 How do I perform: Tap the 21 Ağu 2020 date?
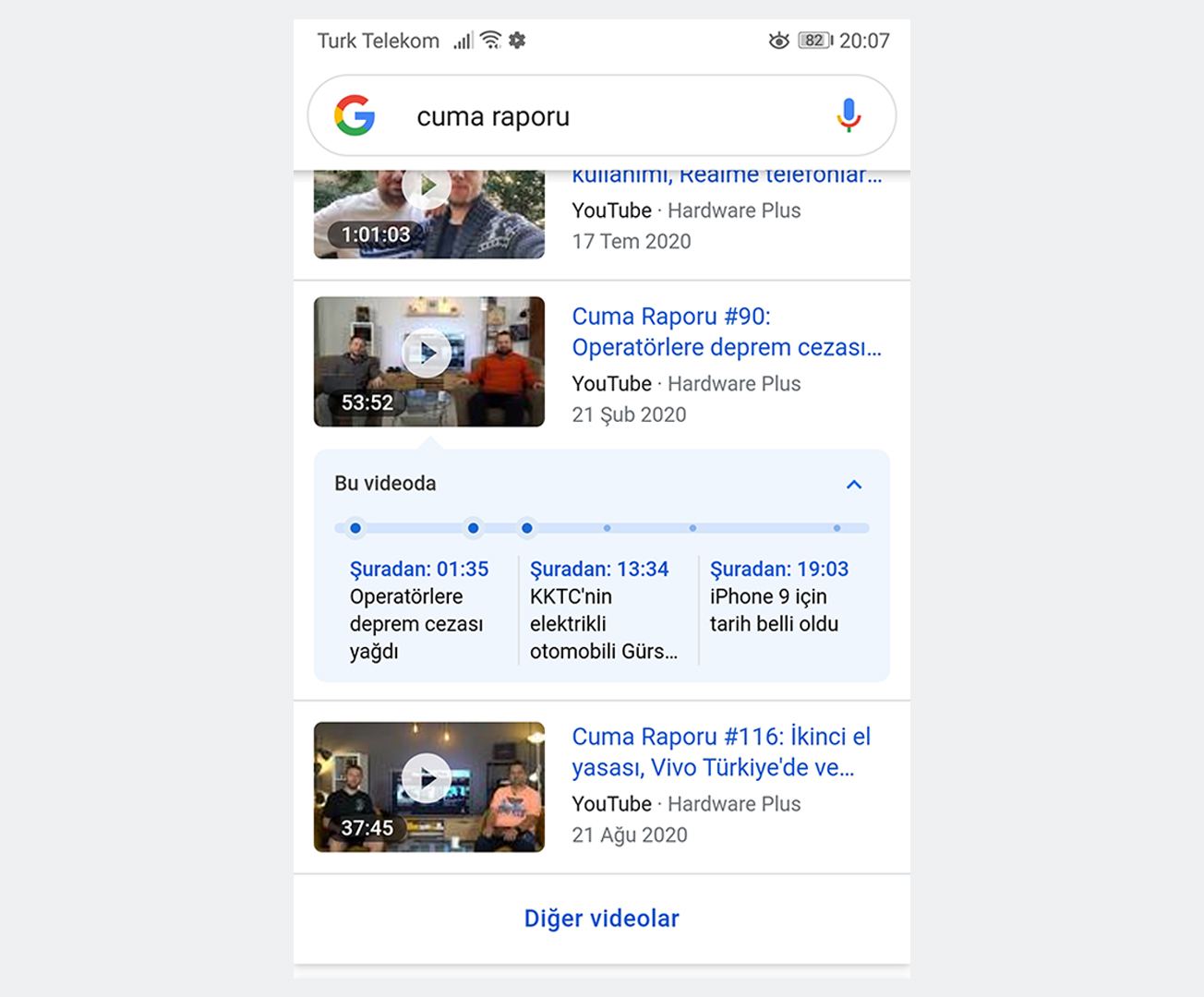(x=630, y=835)
